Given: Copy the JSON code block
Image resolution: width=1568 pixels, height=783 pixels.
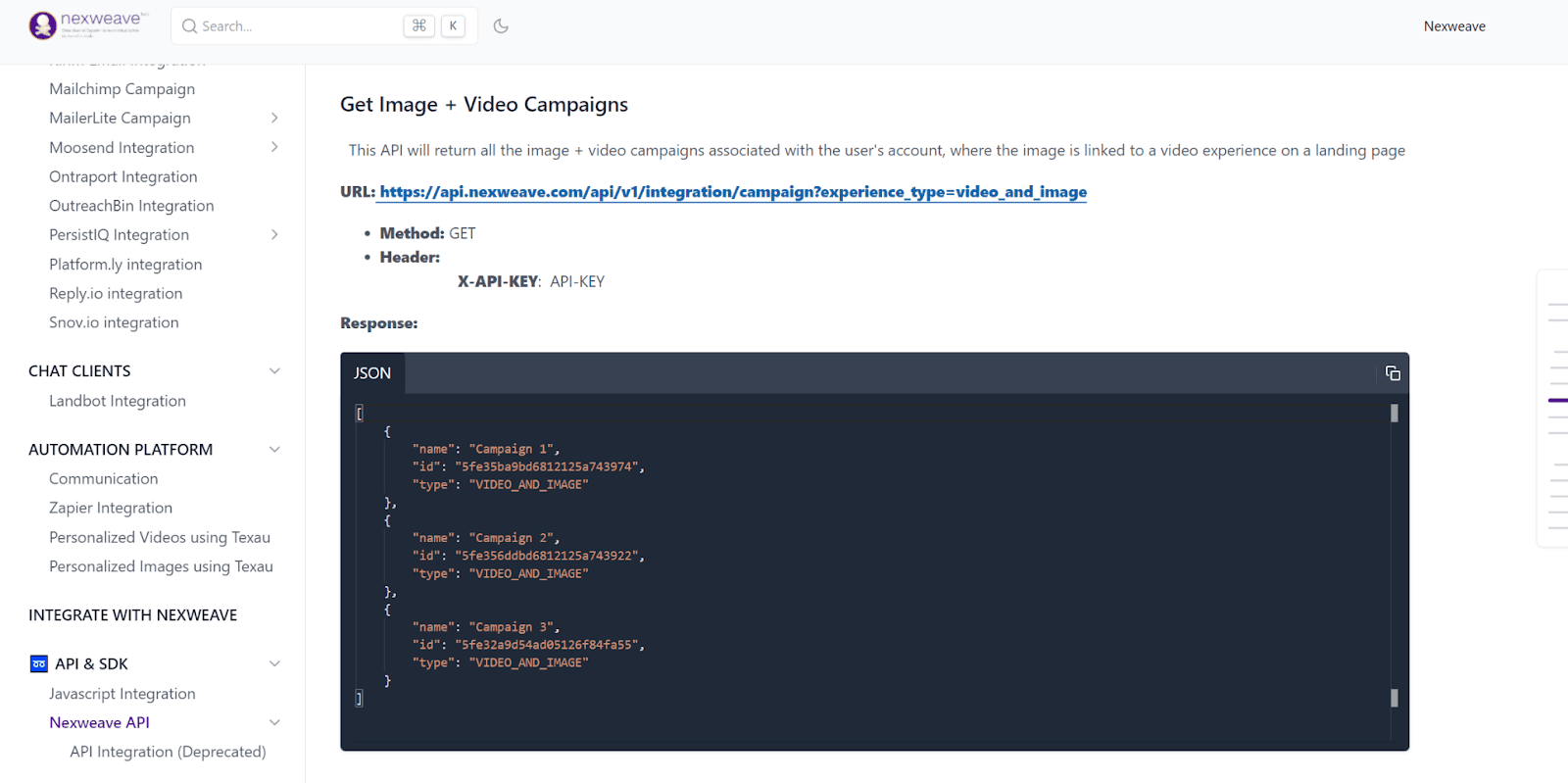Looking at the screenshot, I should pyautogui.click(x=1393, y=373).
